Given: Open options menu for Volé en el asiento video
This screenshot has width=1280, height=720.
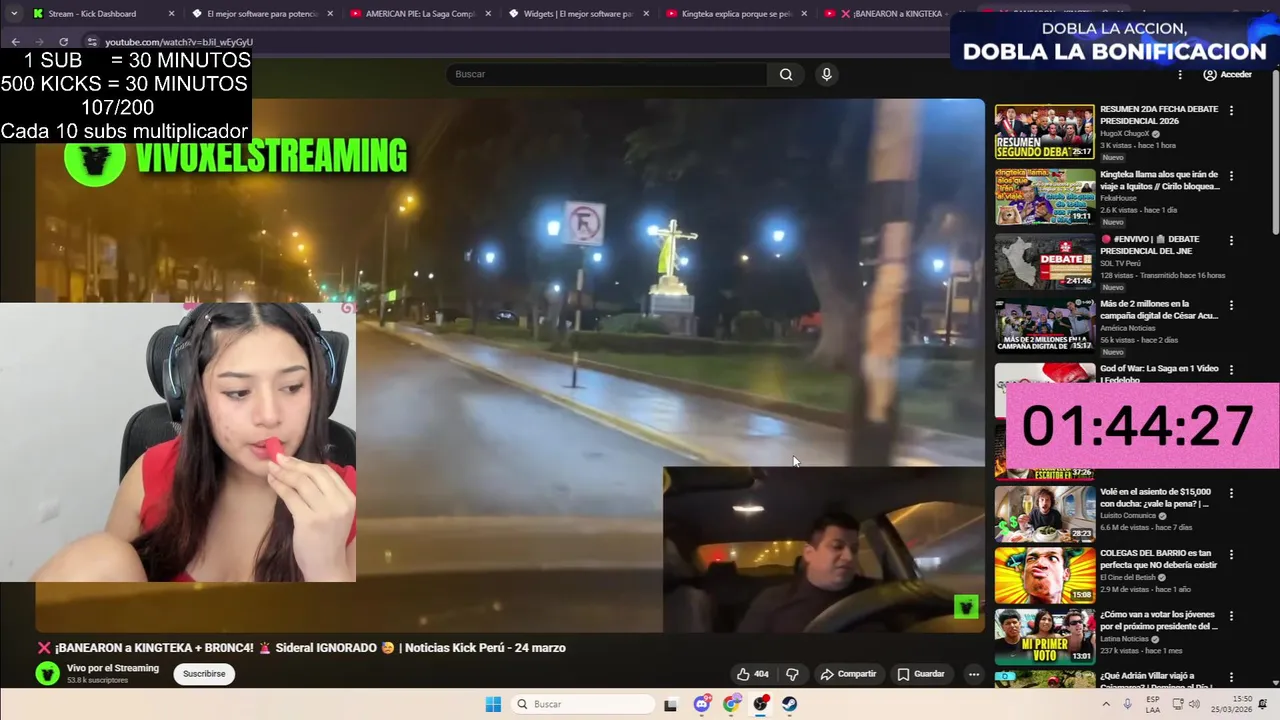Looking at the screenshot, I should 1231,493.
